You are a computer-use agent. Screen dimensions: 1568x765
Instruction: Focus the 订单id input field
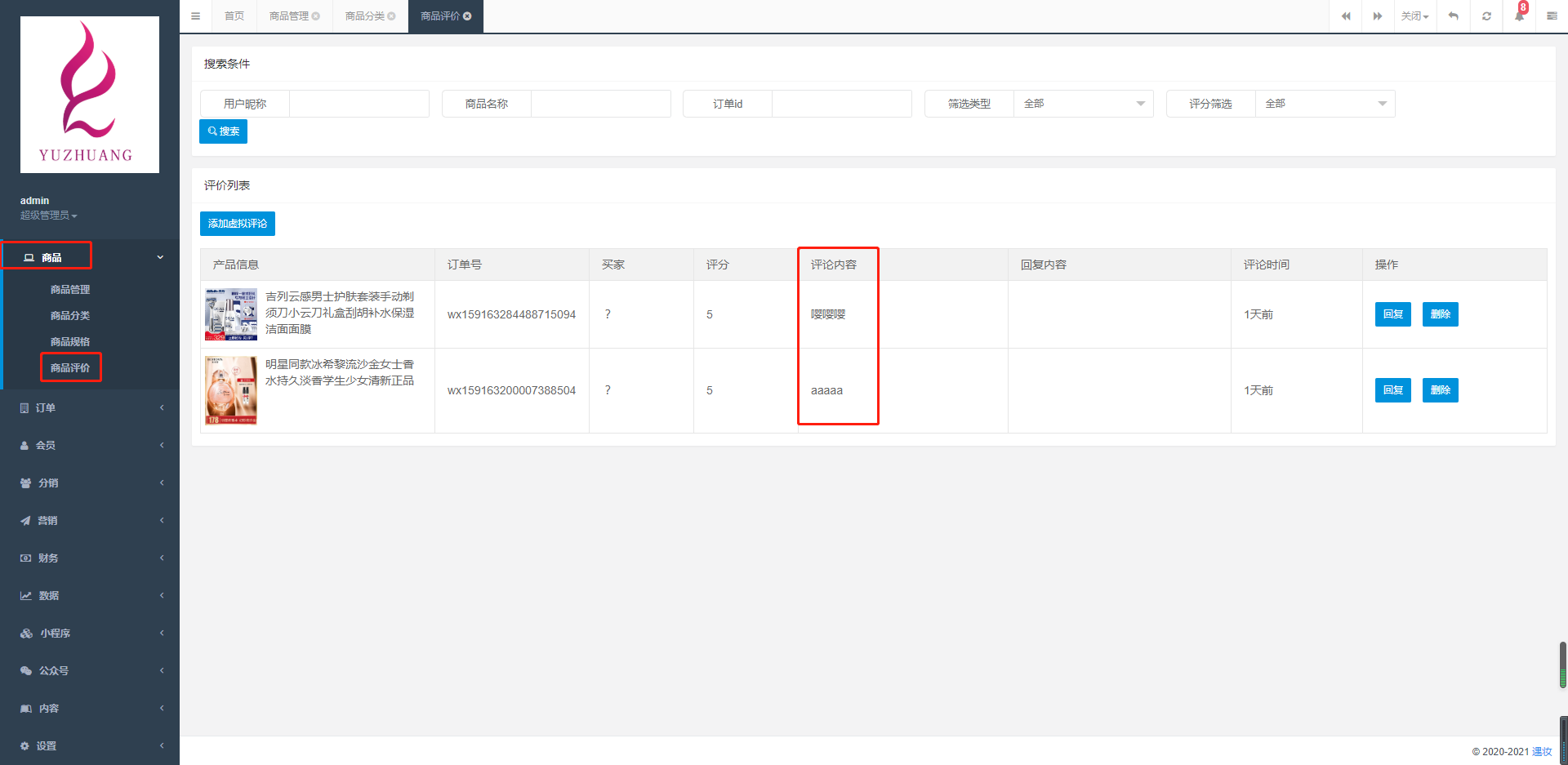pos(842,104)
